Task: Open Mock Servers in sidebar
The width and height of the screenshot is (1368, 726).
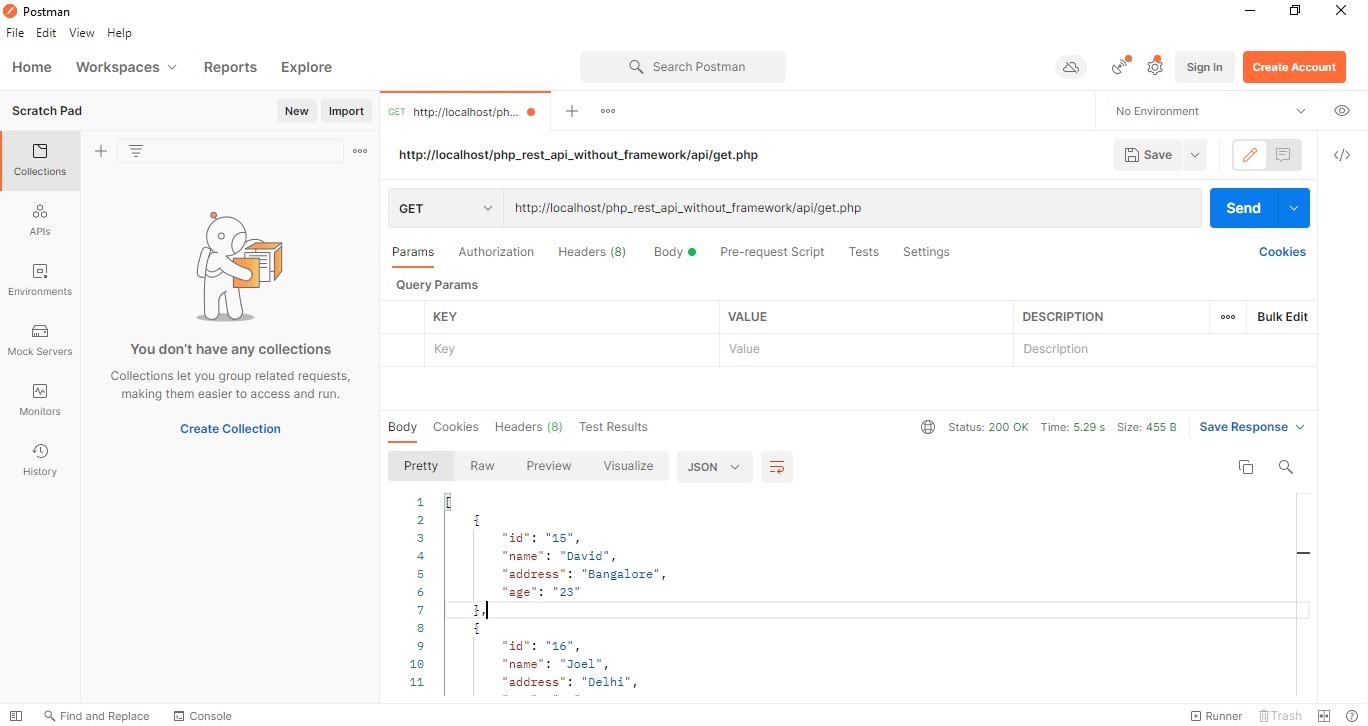Action: (x=40, y=339)
